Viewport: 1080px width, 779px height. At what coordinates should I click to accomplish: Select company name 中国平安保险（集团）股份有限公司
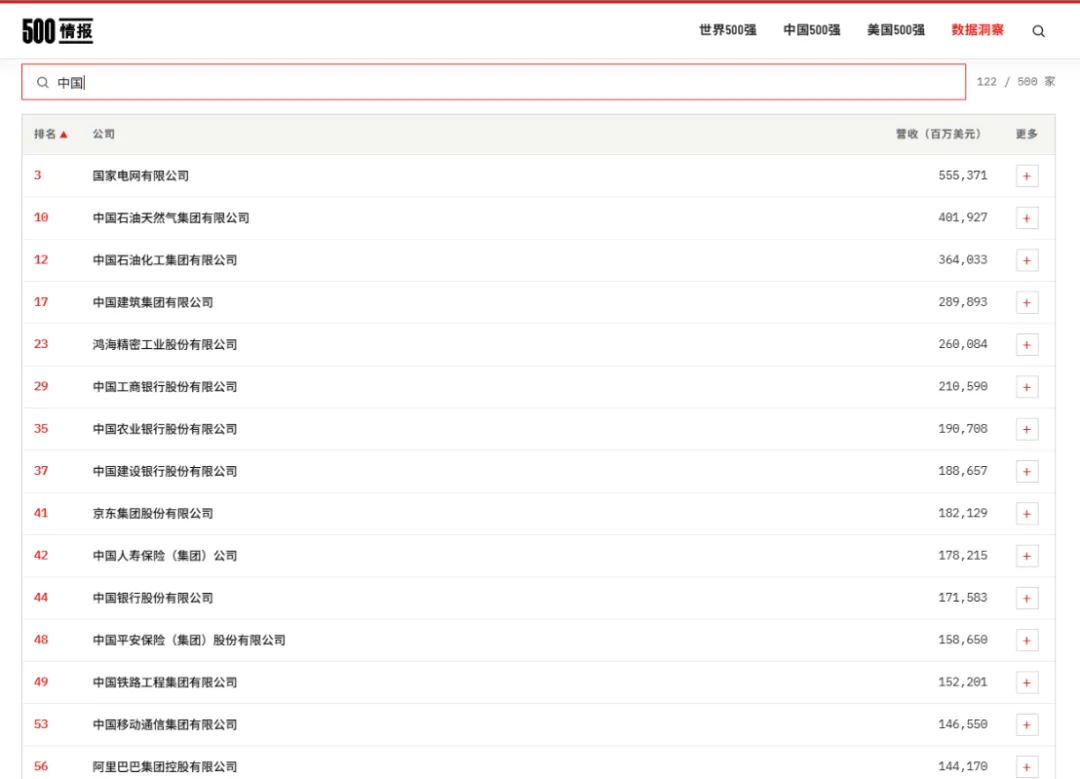189,641
